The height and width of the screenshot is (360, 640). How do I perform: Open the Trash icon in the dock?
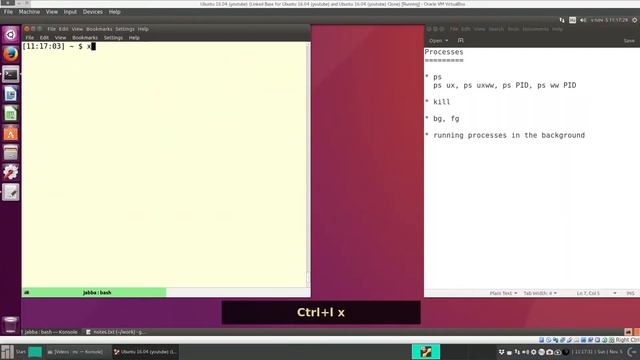click(x=11, y=324)
